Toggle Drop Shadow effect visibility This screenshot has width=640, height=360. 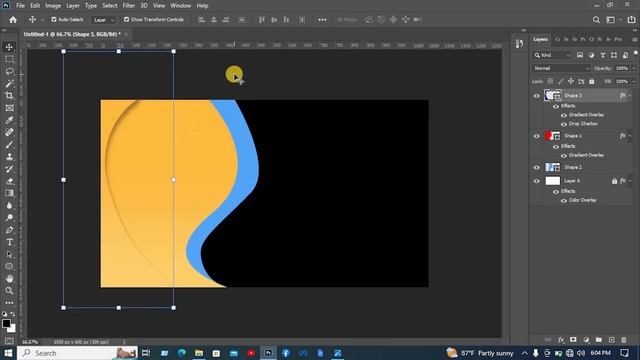(x=564, y=124)
